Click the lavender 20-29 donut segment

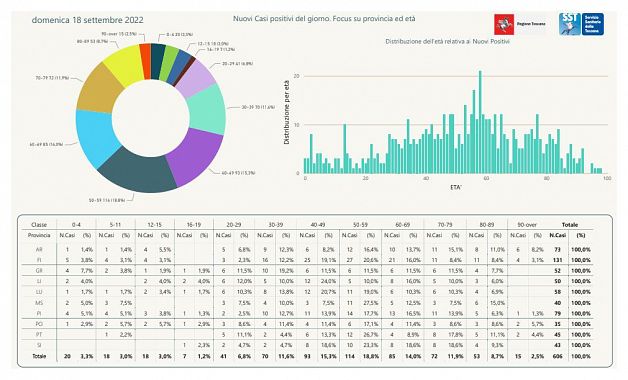point(196,78)
